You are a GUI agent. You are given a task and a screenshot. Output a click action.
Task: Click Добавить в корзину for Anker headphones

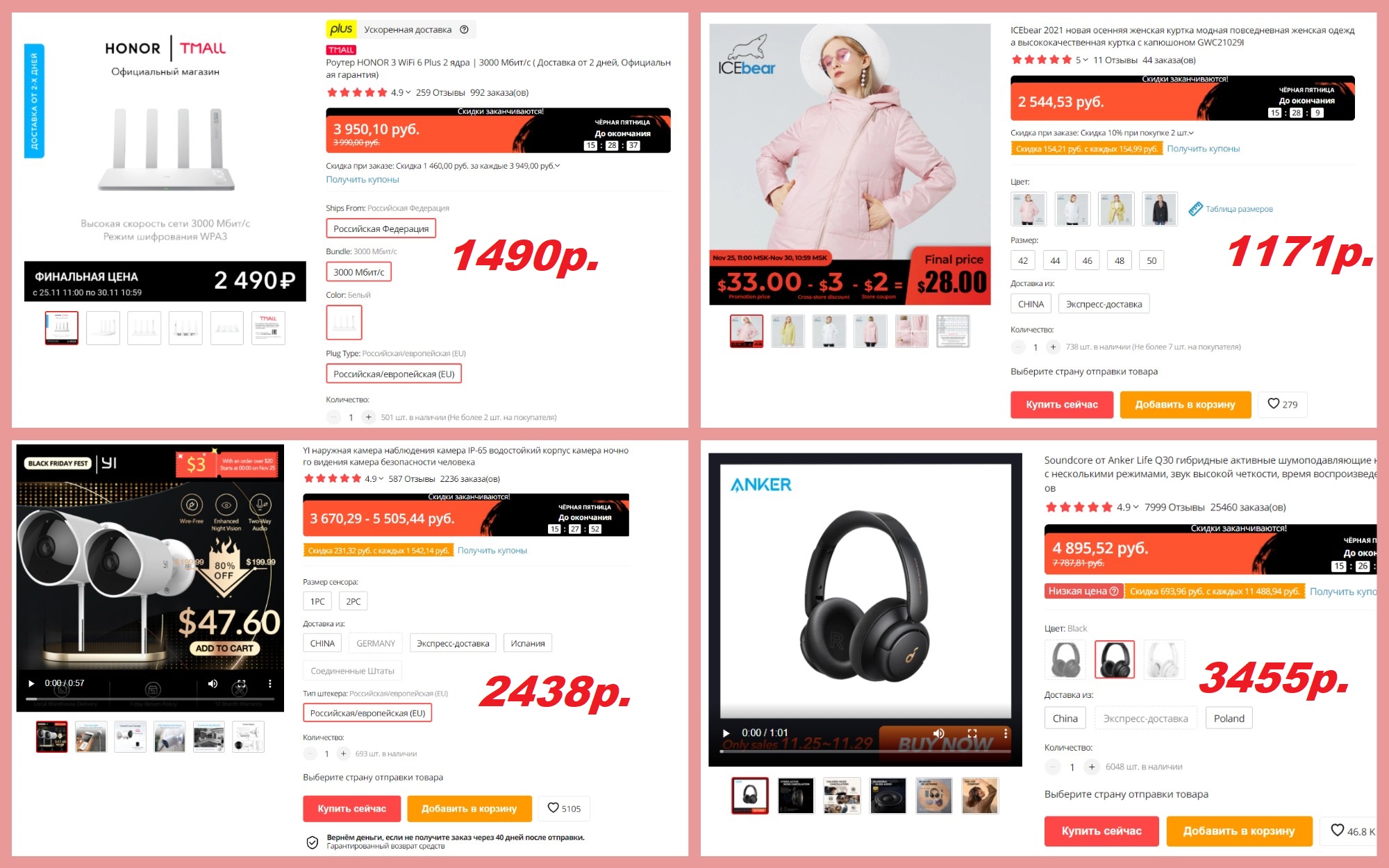tap(1239, 831)
